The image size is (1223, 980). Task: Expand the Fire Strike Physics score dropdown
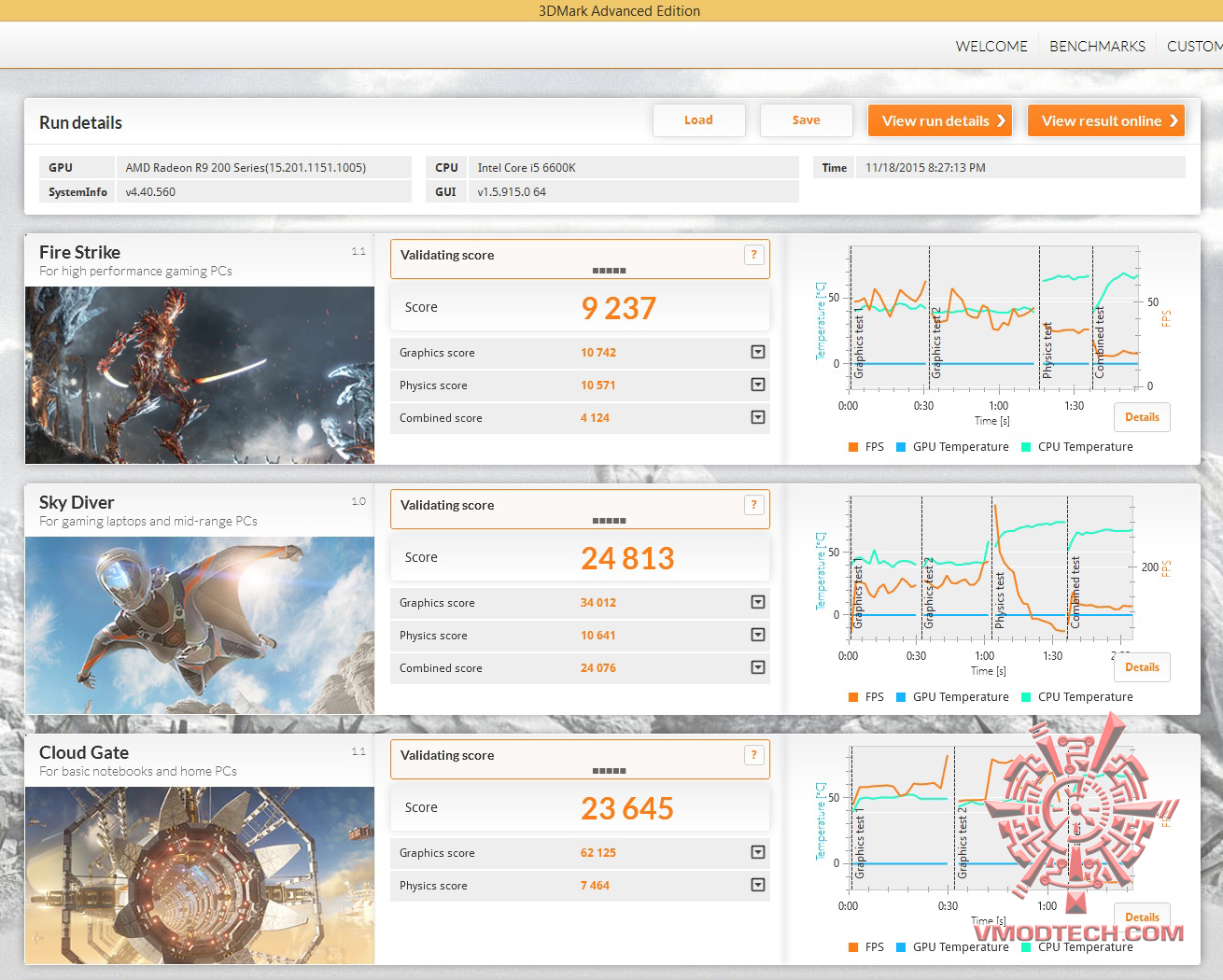point(758,385)
